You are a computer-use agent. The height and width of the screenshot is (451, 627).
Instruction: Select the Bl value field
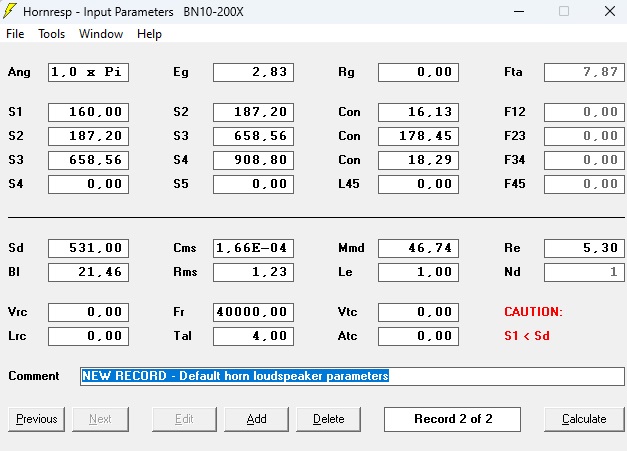pos(88,272)
